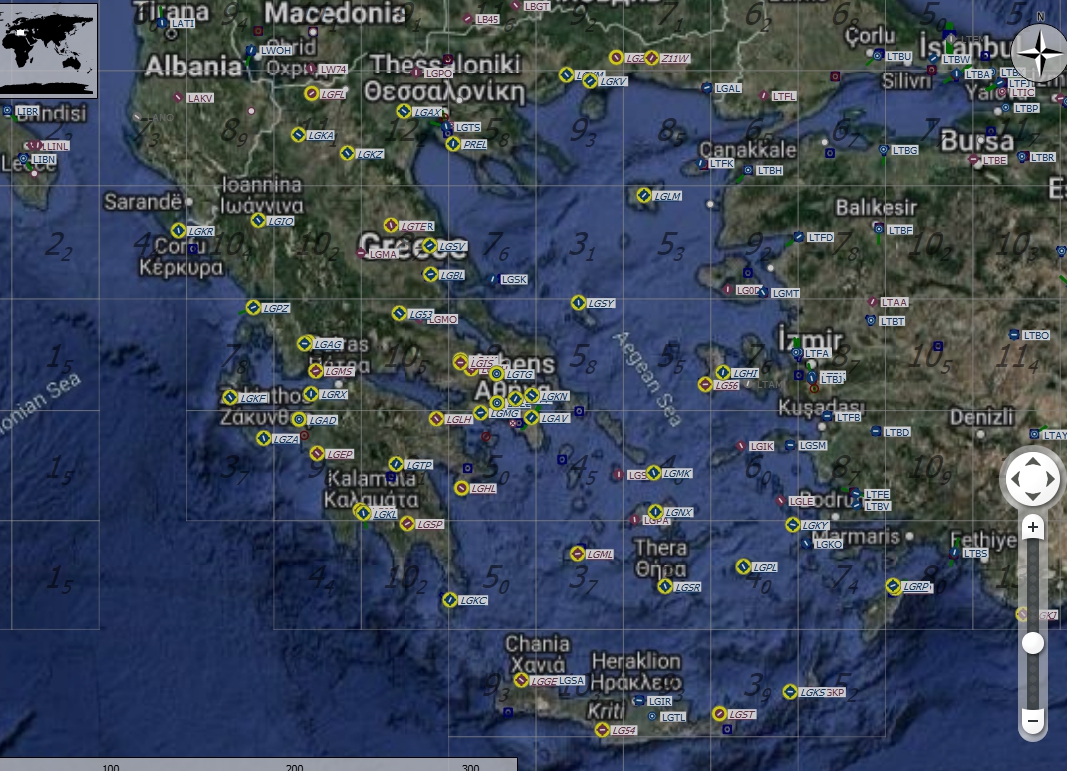The image size is (1067, 771).
Task: Click the LGRP airport marker on Rhodes
Action: [x=893, y=585]
